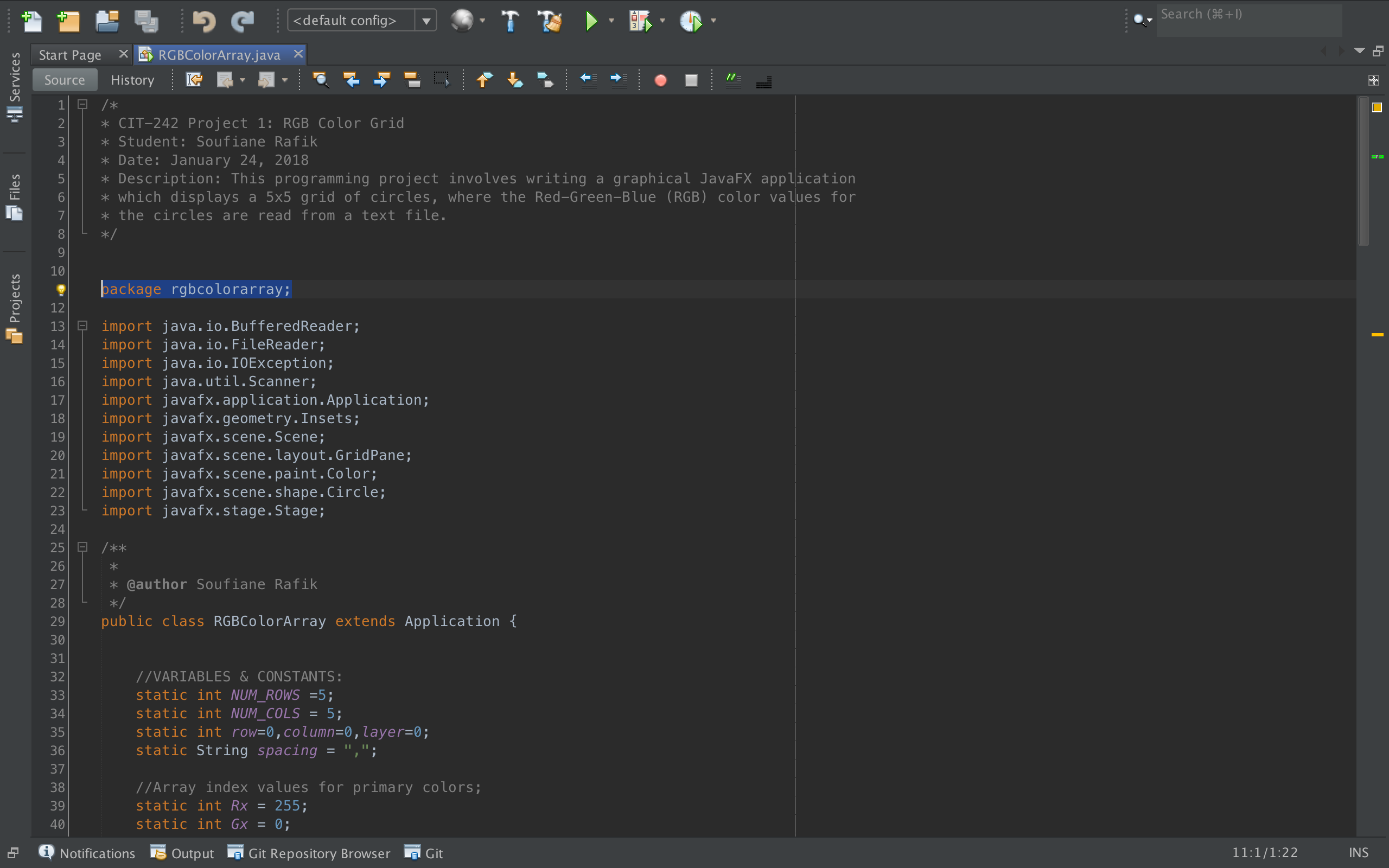This screenshot has width=1389, height=868.
Task: Open the Projects side panel tab
Action: [x=14, y=307]
